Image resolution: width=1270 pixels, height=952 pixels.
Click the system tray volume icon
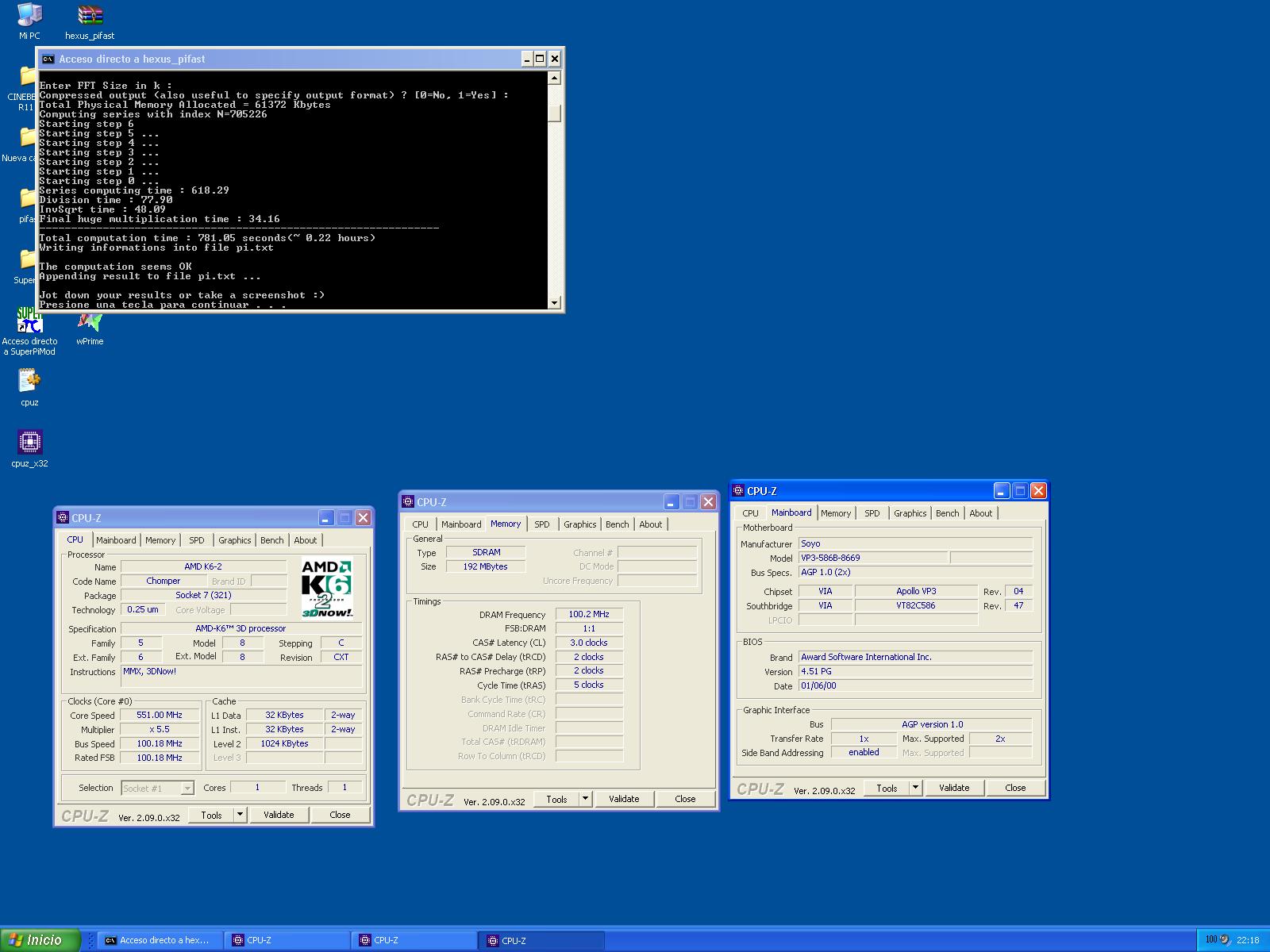pyautogui.click(x=1225, y=940)
